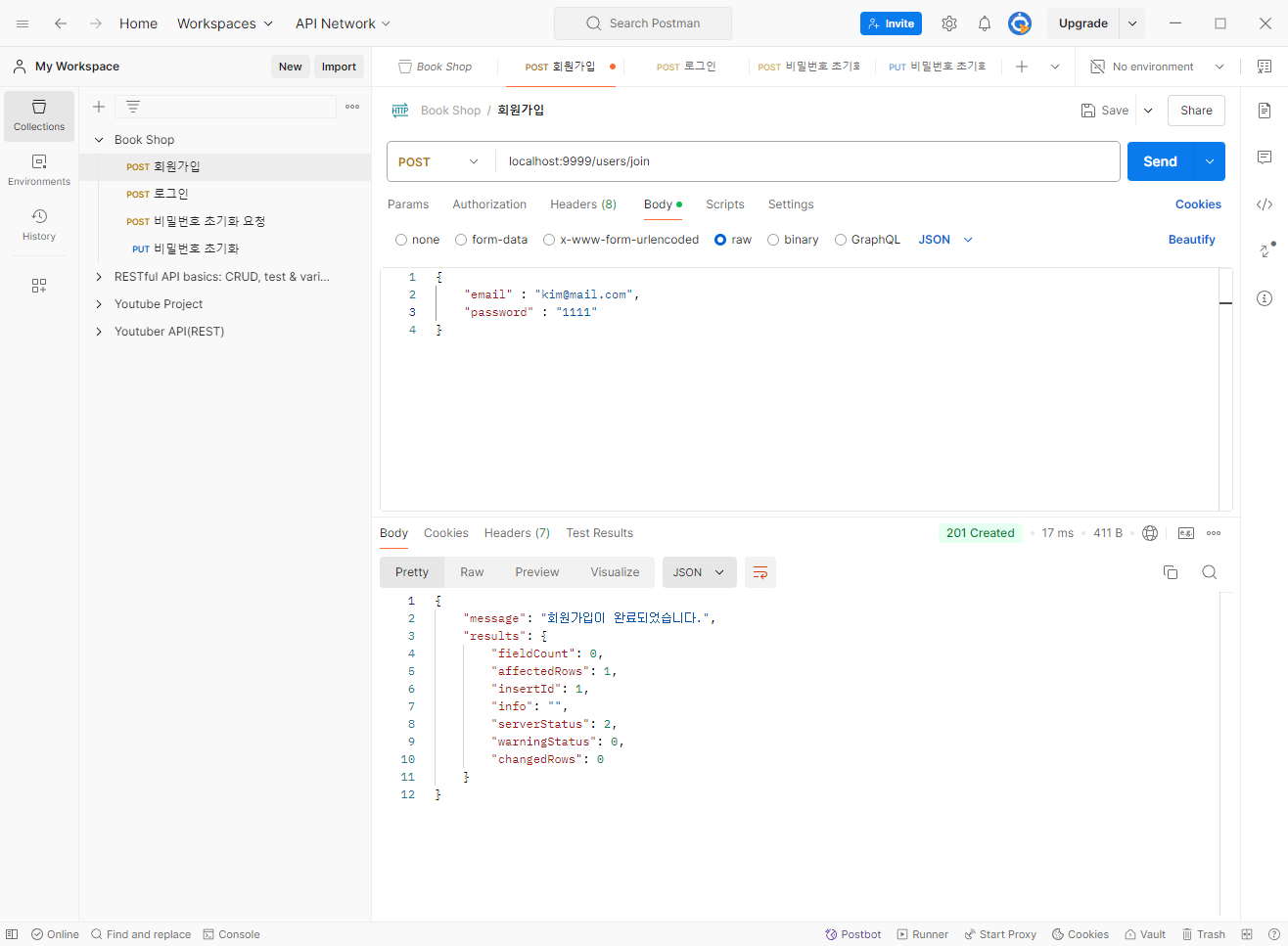1288x946 pixels.
Task: Click the Import button
Action: point(339,67)
